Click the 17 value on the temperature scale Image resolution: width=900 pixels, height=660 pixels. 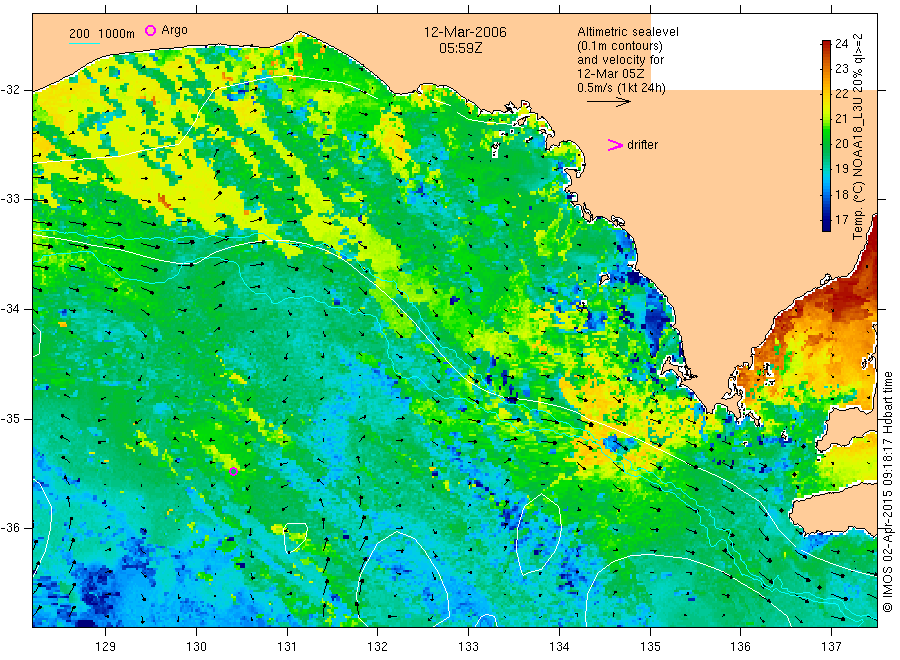(x=841, y=220)
